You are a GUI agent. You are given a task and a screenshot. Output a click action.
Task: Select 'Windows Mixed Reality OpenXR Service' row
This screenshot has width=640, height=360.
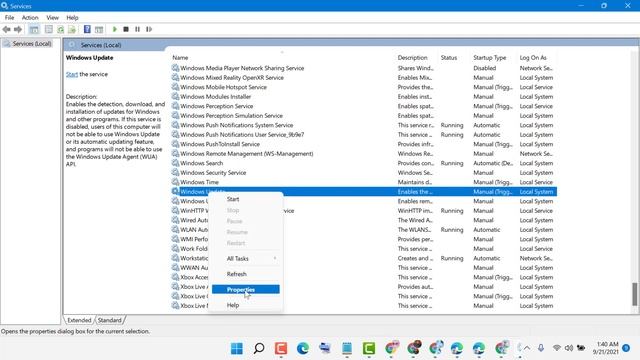point(363,78)
